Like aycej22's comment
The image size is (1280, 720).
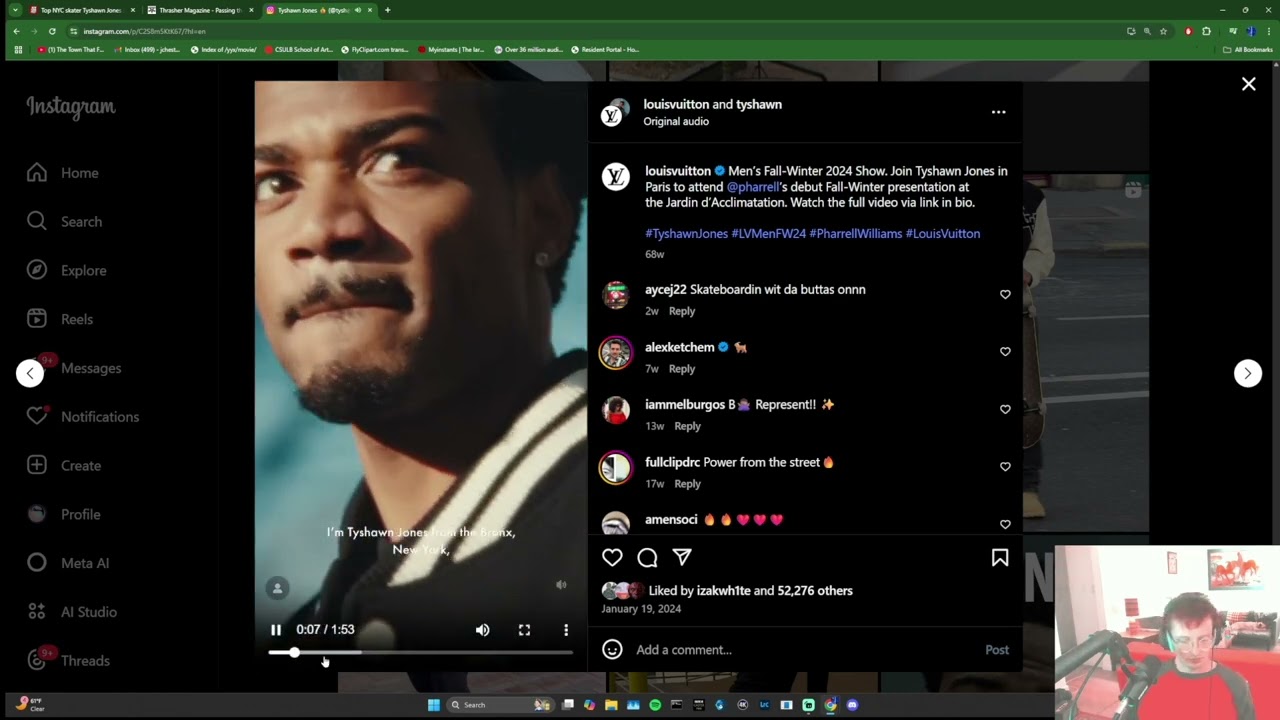point(1005,294)
